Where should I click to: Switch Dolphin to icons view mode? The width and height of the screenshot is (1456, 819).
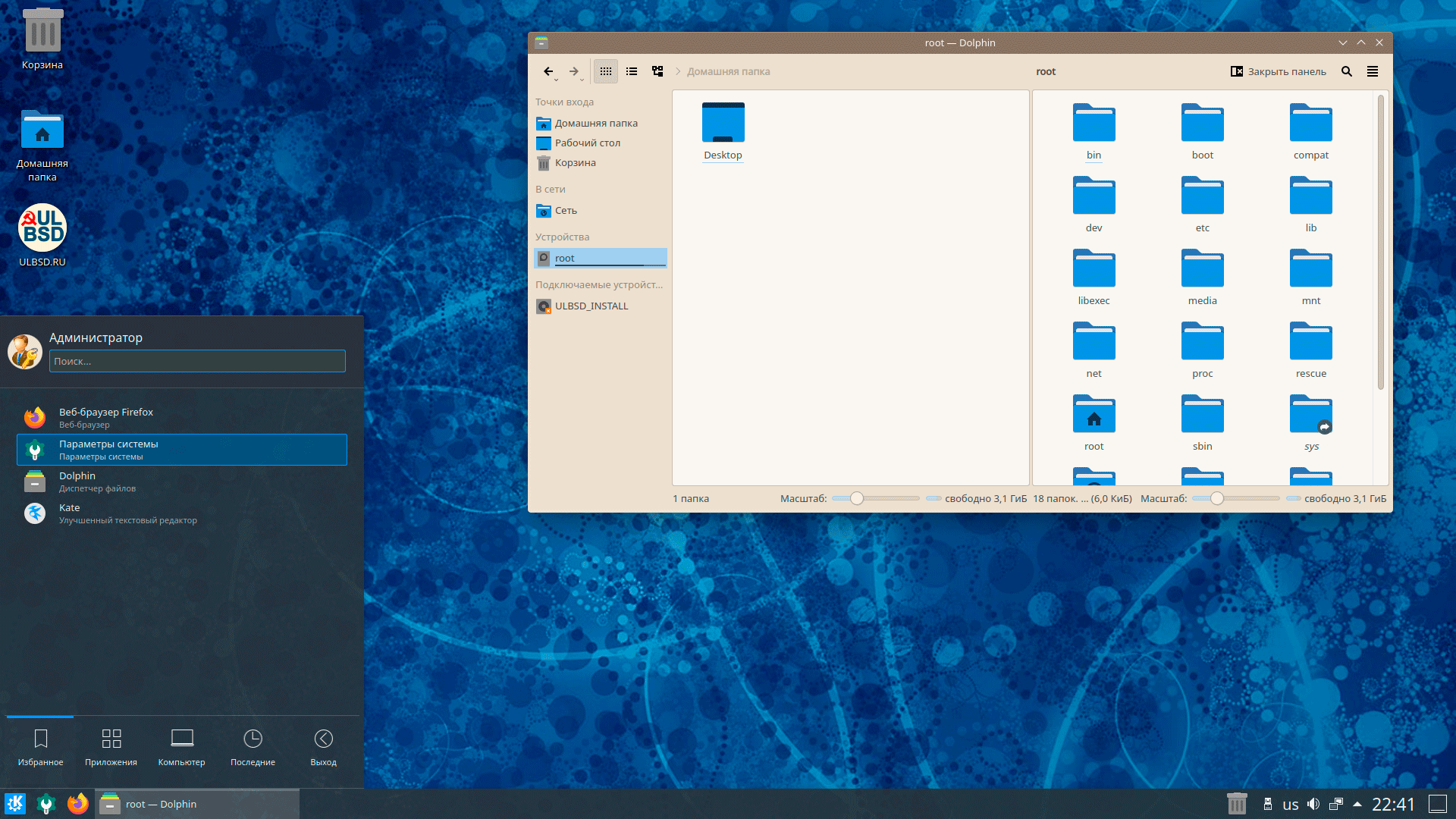(x=605, y=71)
